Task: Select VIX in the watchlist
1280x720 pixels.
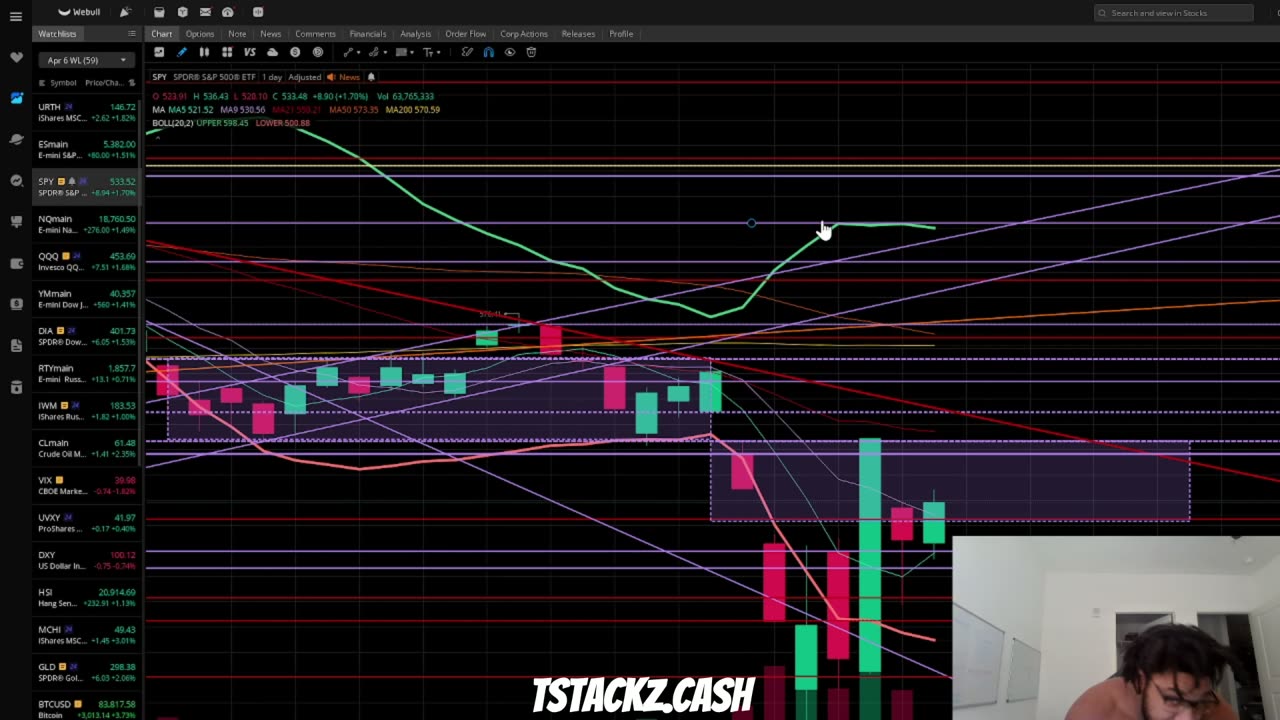Action: click(x=88, y=485)
